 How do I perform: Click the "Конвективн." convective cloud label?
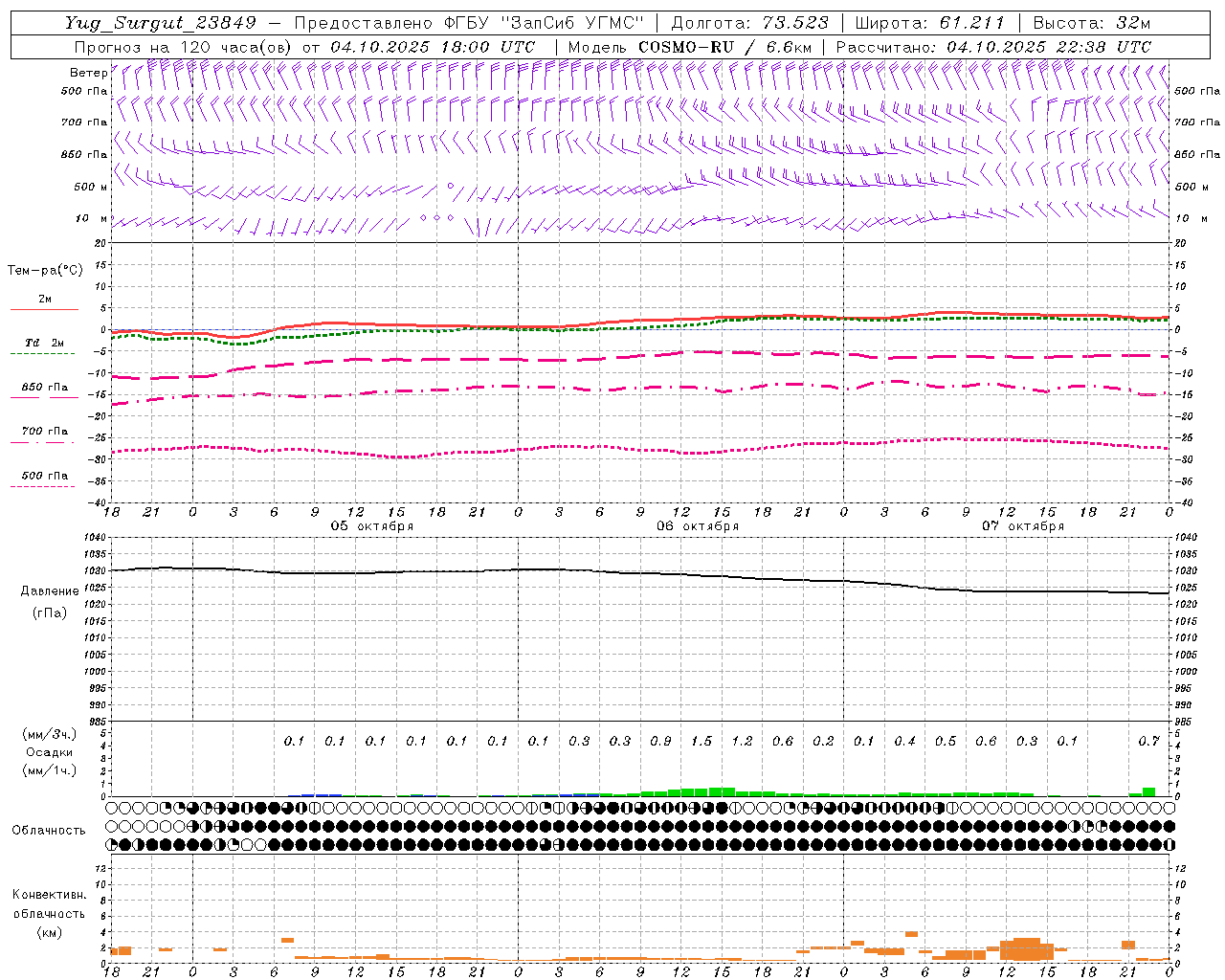tap(49, 895)
